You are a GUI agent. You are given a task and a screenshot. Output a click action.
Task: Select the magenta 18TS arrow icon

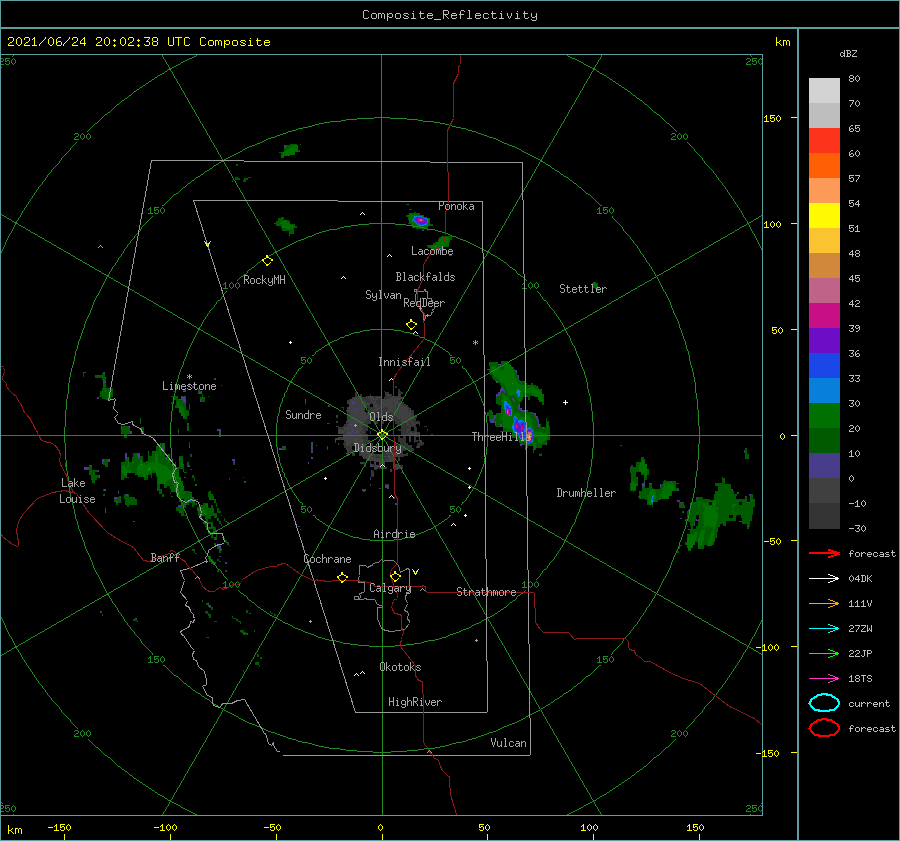824,679
